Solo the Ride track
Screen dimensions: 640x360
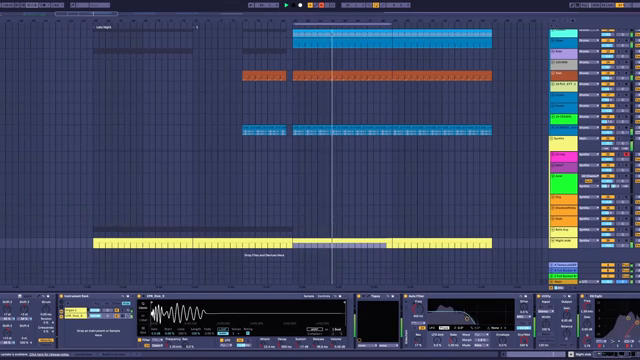[x=619, y=51]
